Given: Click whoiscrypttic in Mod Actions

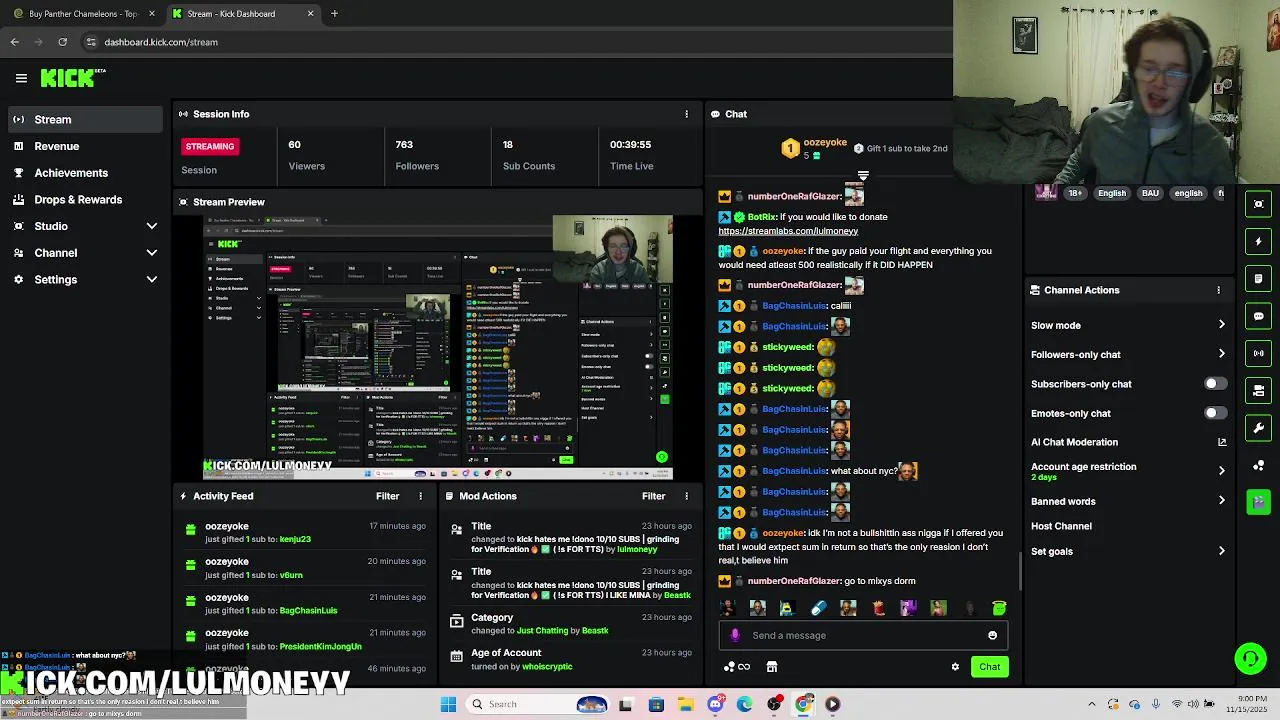Looking at the screenshot, I should [x=547, y=667].
